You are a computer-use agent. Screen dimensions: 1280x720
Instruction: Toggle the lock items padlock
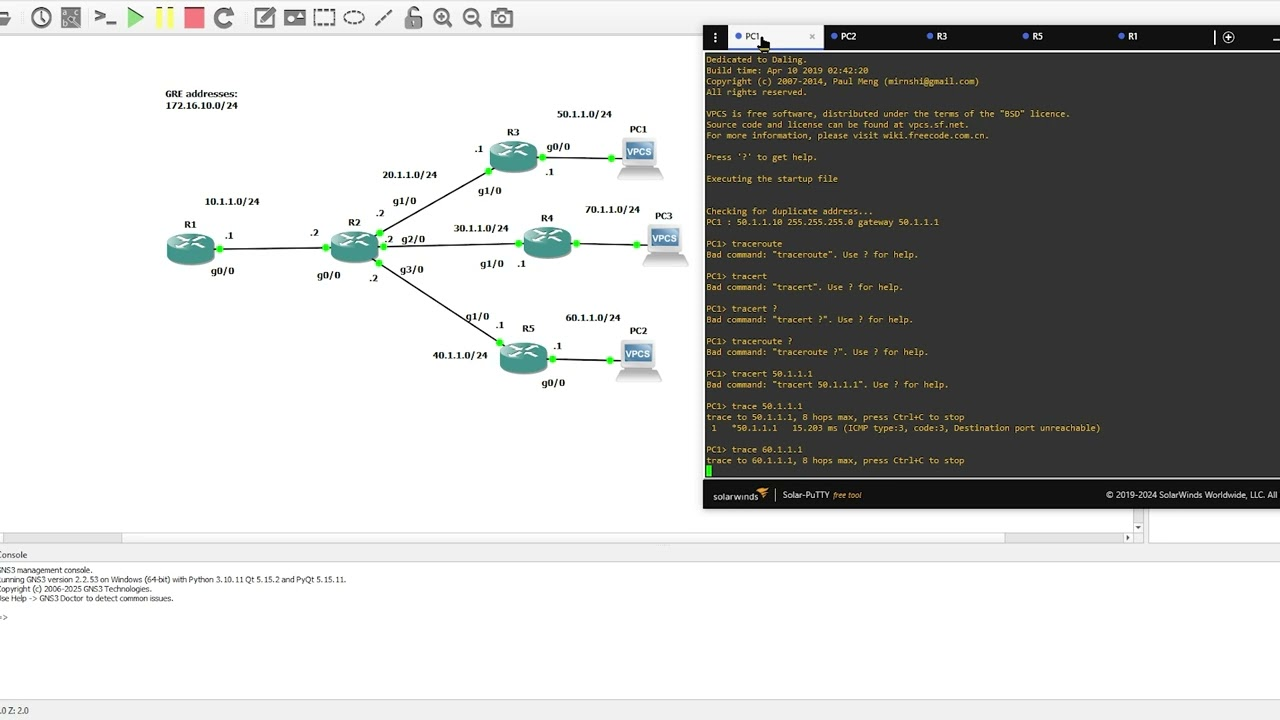click(x=413, y=17)
